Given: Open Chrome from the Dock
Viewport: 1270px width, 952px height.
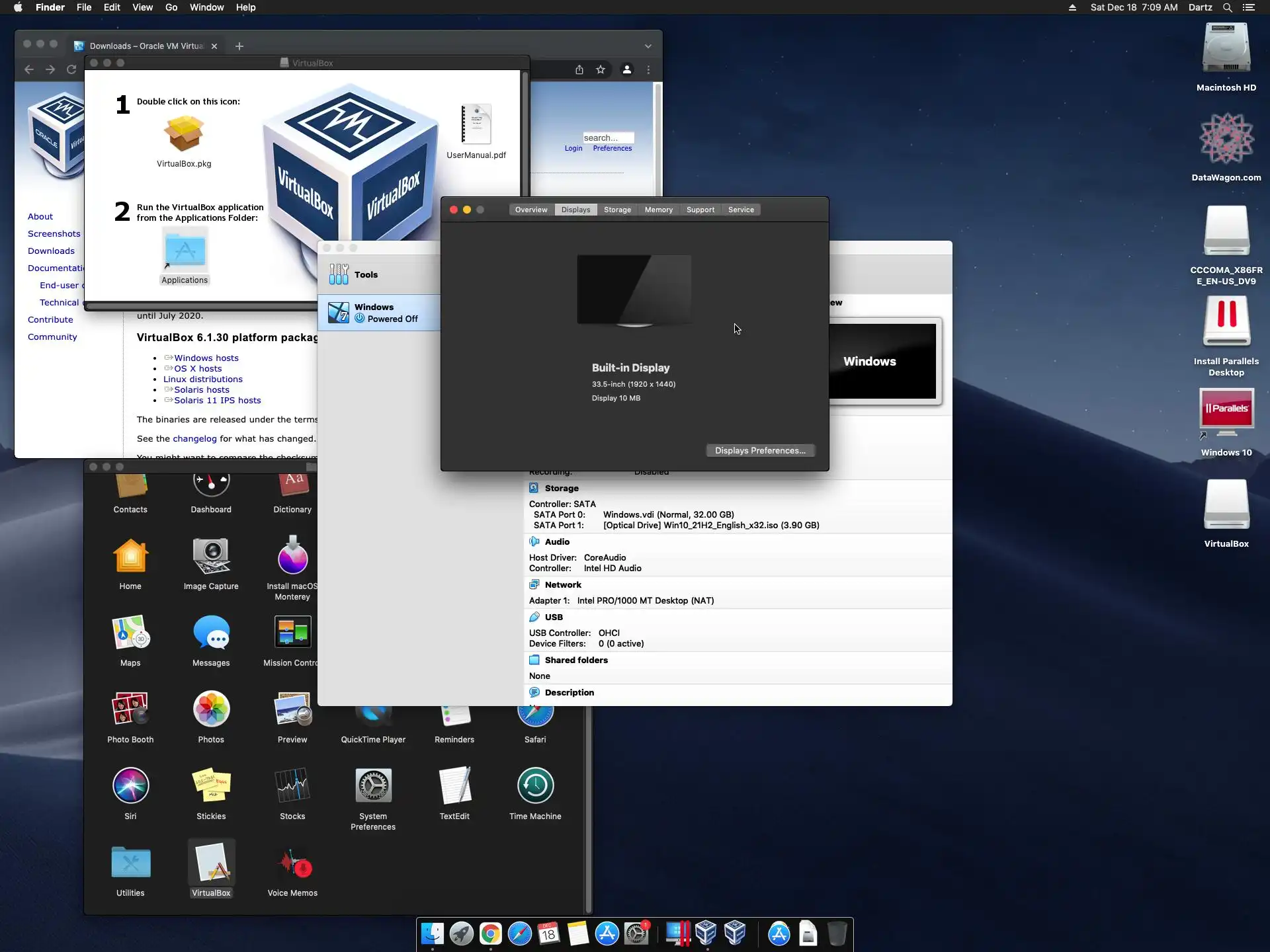Looking at the screenshot, I should [490, 933].
